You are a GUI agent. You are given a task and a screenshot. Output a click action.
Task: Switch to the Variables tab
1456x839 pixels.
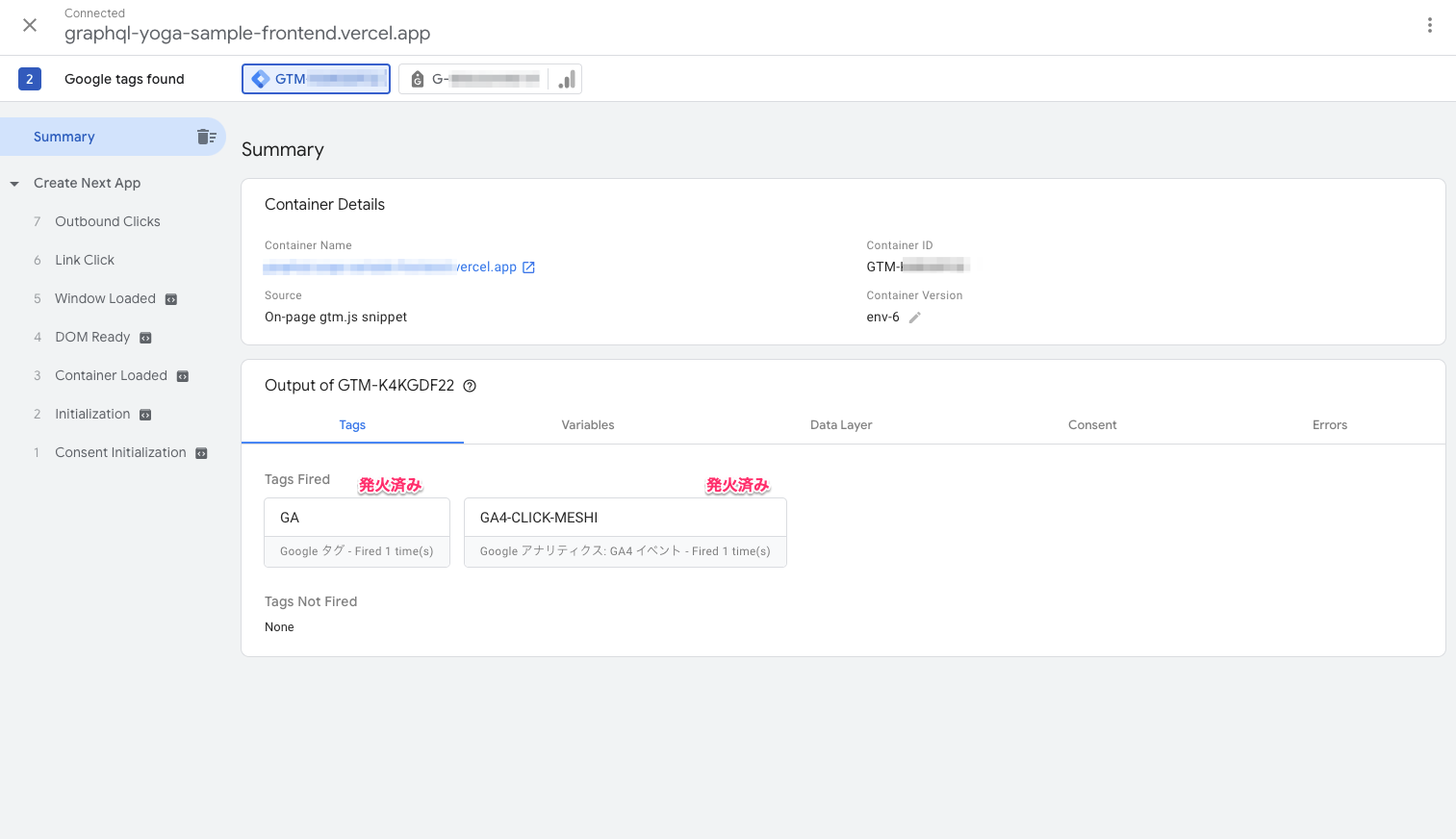[x=587, y=424]
